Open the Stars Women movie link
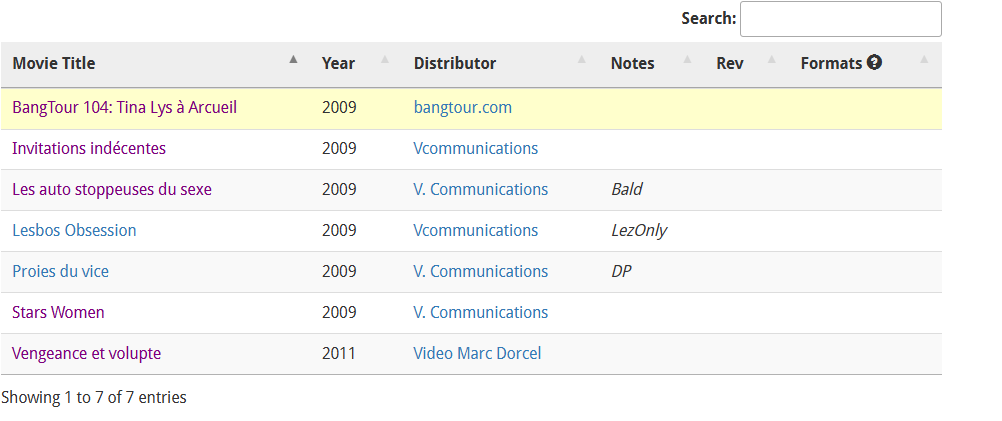Image resolution: width=1002 pixels, height=421 pixels. pyautogui.click(x=58, y=312)
